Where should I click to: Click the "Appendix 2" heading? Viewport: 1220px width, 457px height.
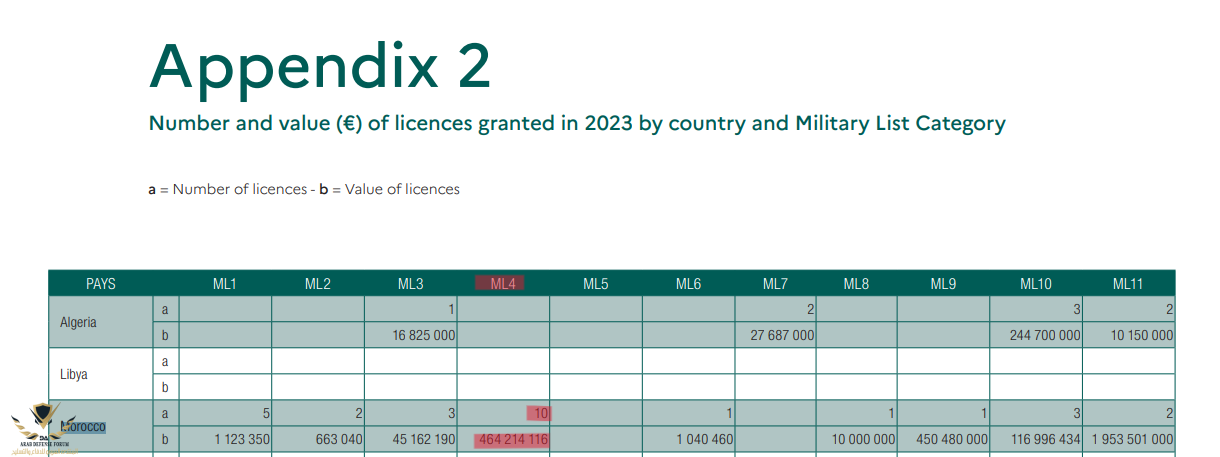pyautogui.click(x=320, y=67)
